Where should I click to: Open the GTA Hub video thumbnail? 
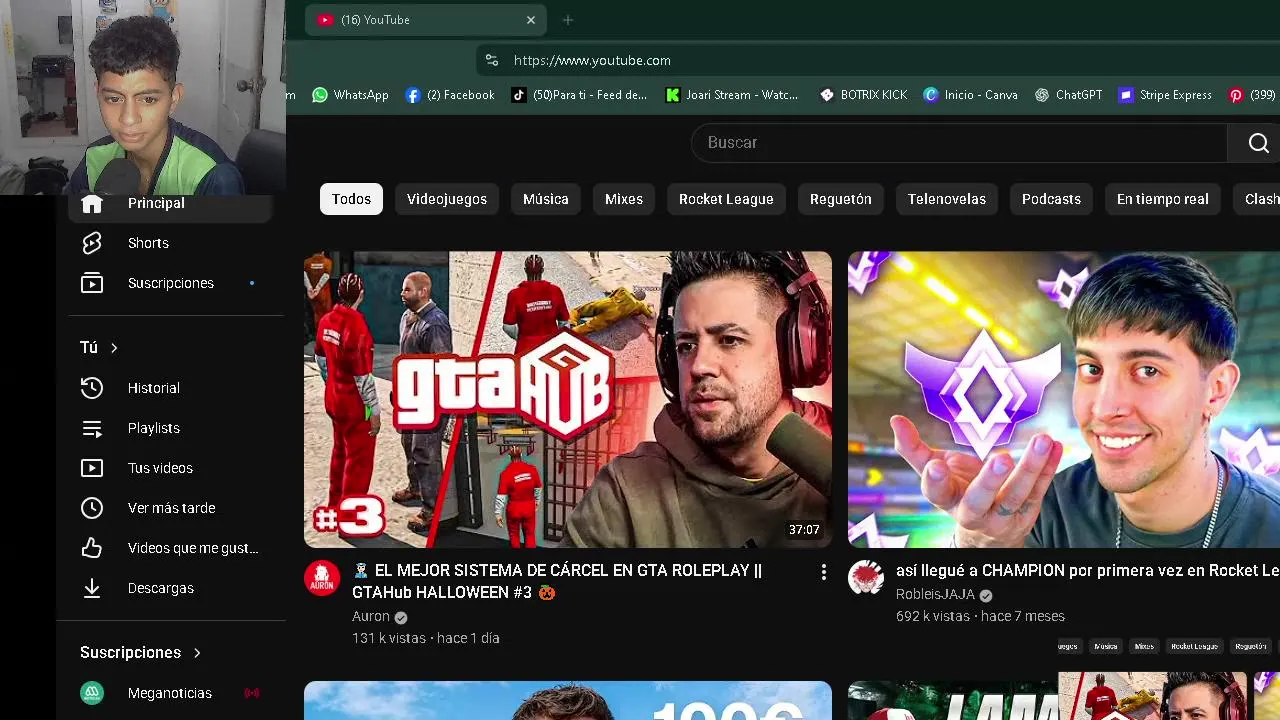[568, 399]
